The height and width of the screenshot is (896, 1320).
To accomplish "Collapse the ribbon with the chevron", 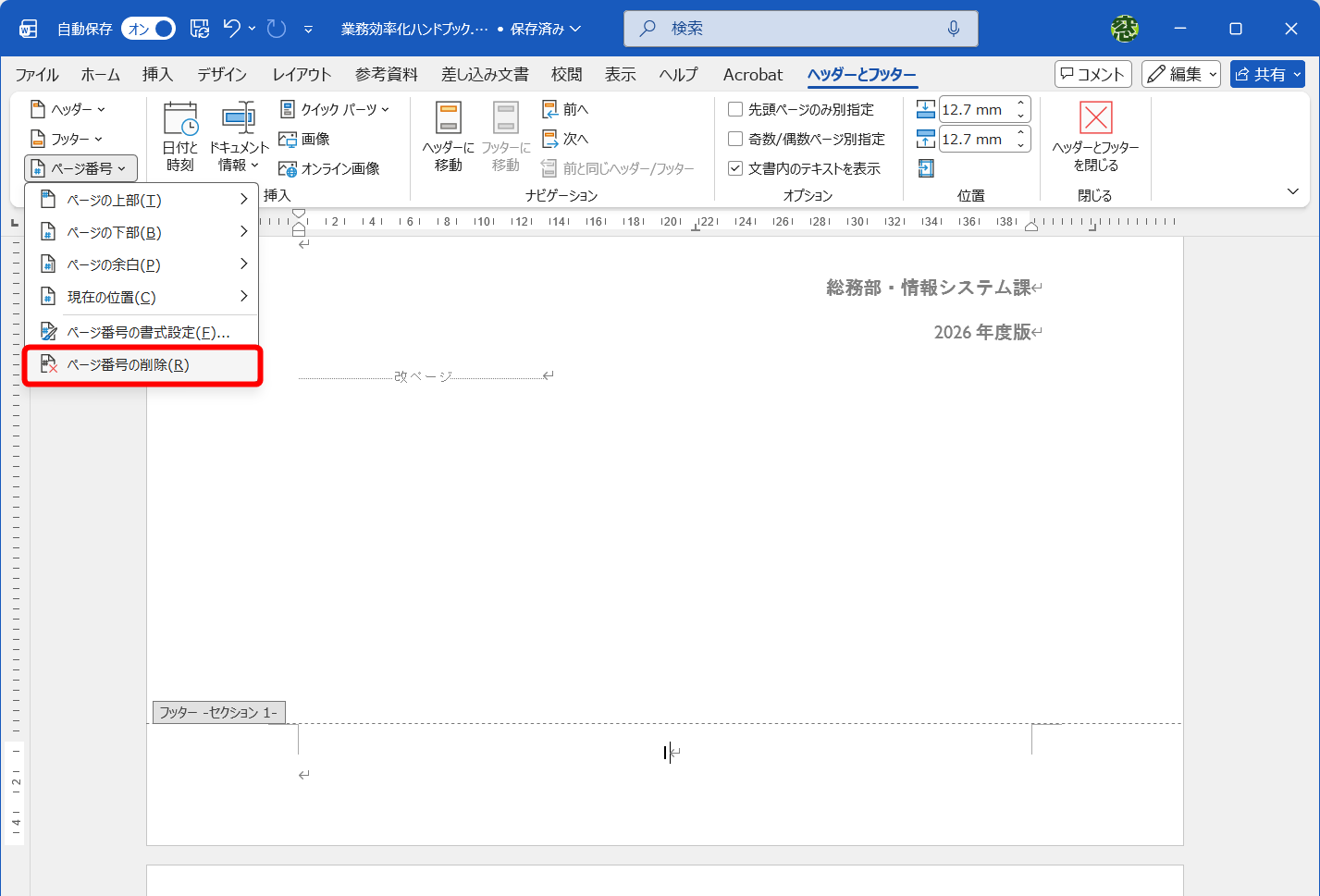I will [x=1292, y=191].
